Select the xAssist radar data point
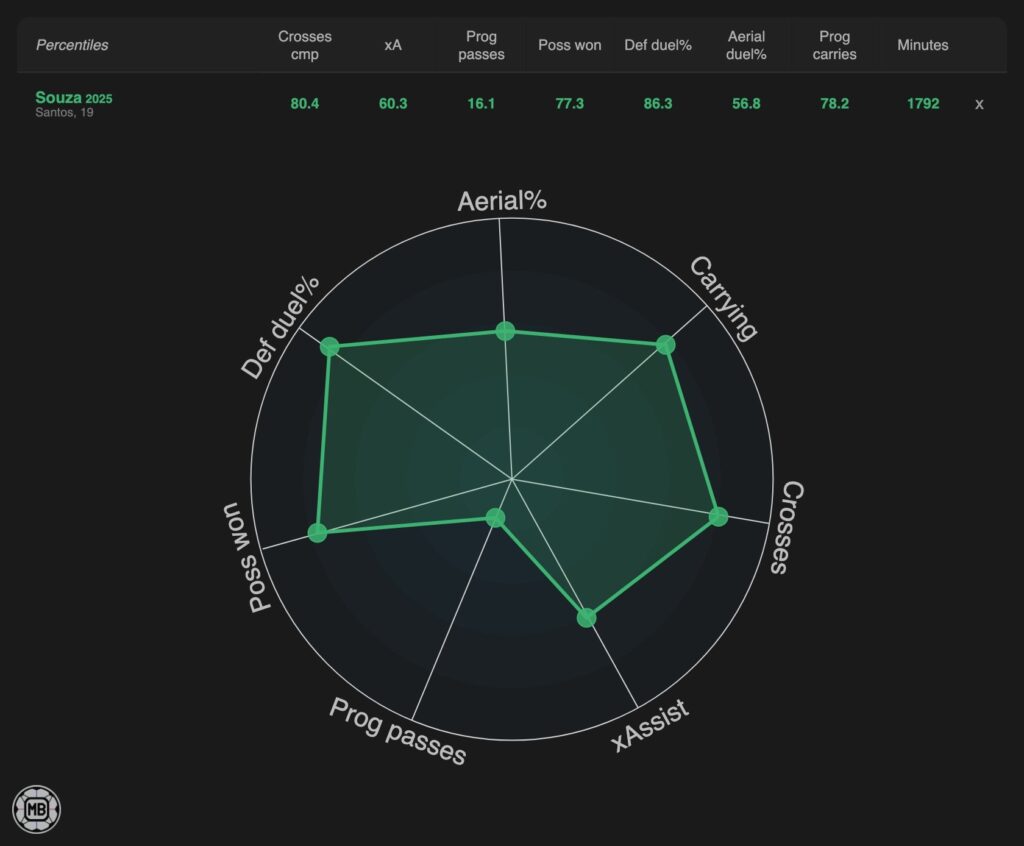Image resolution: width=1024 pixels, height=846 pixels. click(x=587, y=618)
